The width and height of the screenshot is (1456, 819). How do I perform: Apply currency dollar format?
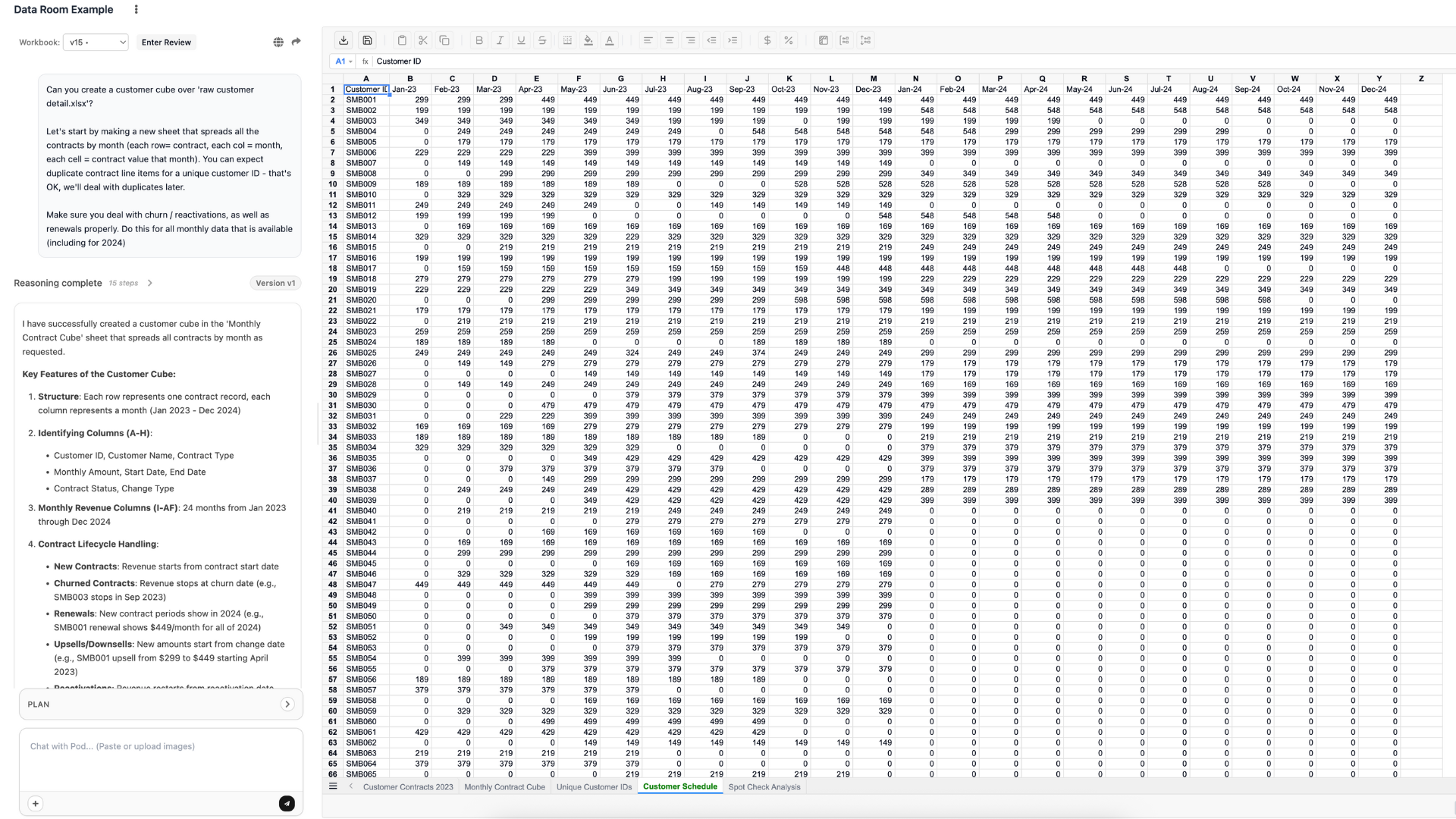pyautogui.click(x=767, y=41)
